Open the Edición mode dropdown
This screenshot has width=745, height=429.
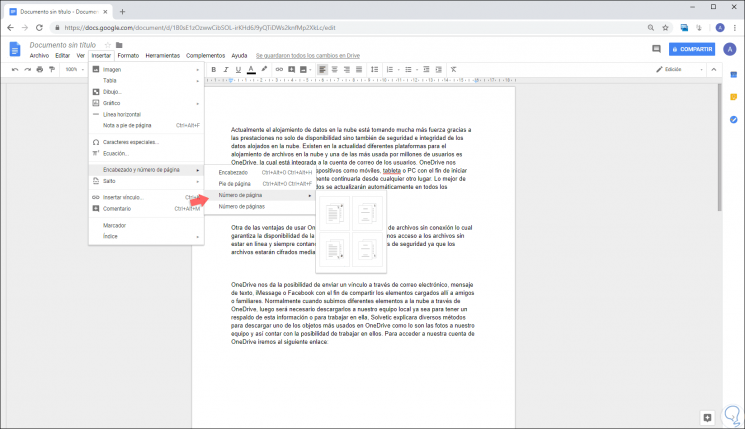[x=679, y=69]
